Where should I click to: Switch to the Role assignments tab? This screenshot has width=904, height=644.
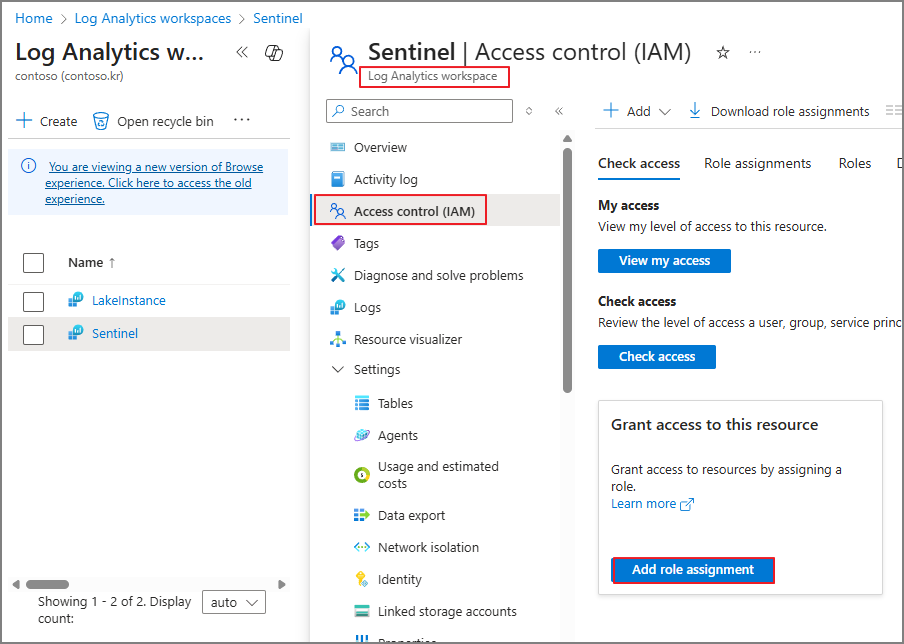click(758, 164)
